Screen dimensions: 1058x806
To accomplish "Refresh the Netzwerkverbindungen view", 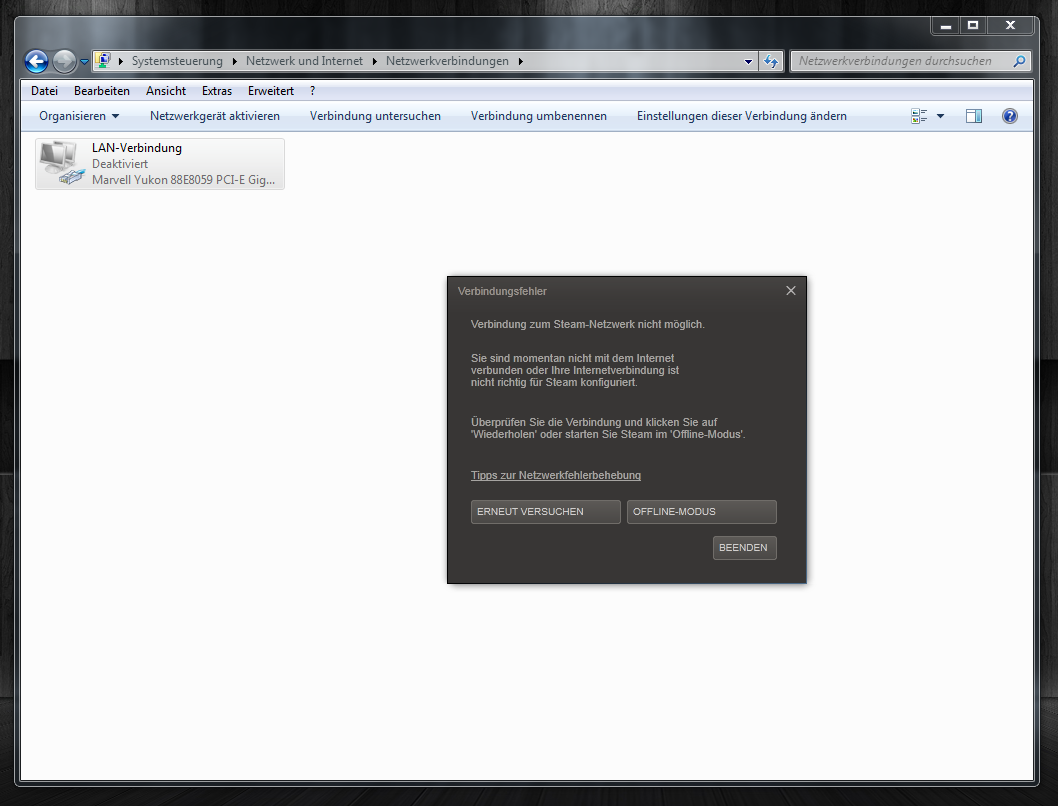I will click(x=771, y=61).
